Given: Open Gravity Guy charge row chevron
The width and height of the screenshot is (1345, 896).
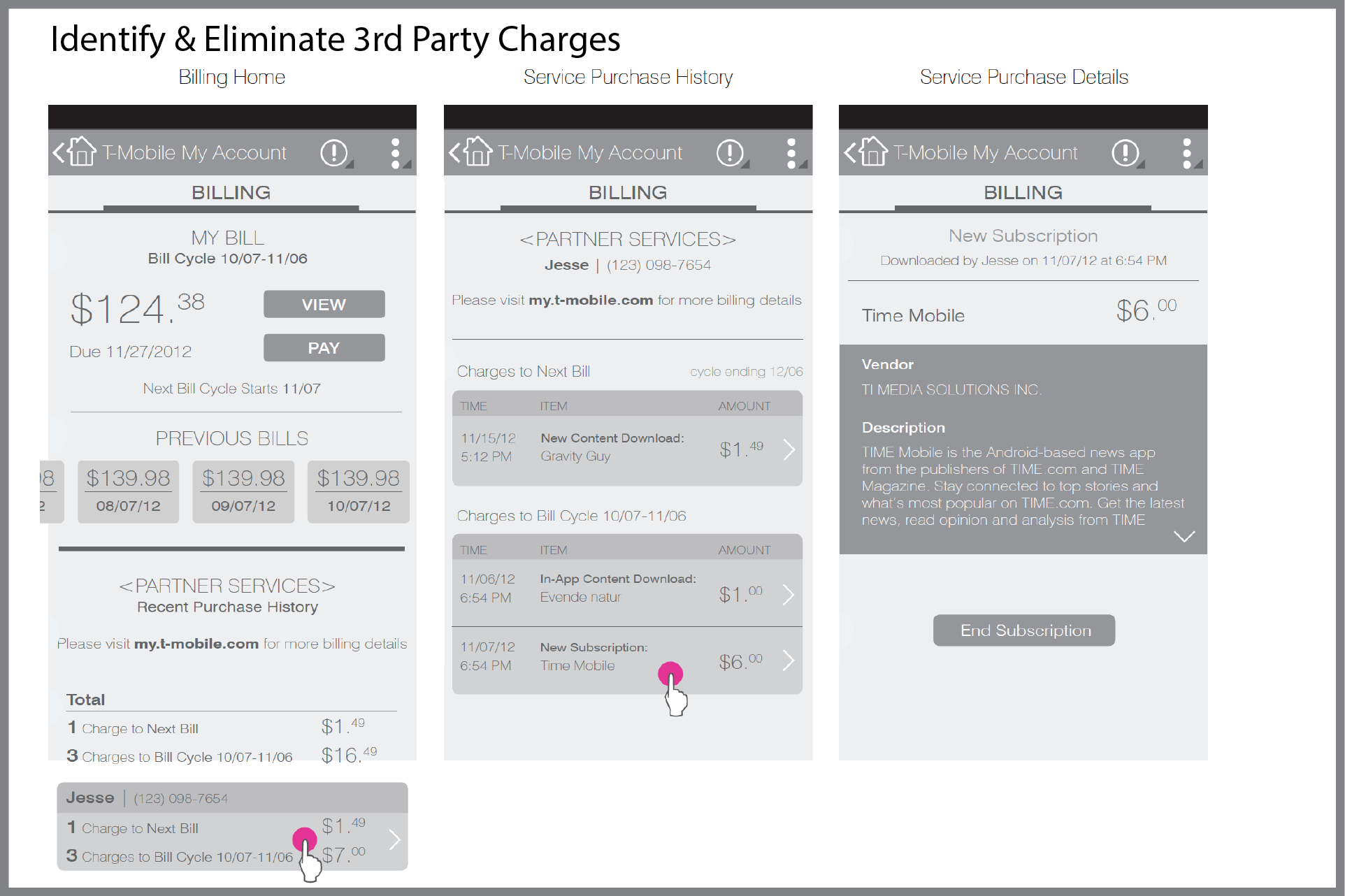Looking at the screenshot, I should tap(789, 449).
